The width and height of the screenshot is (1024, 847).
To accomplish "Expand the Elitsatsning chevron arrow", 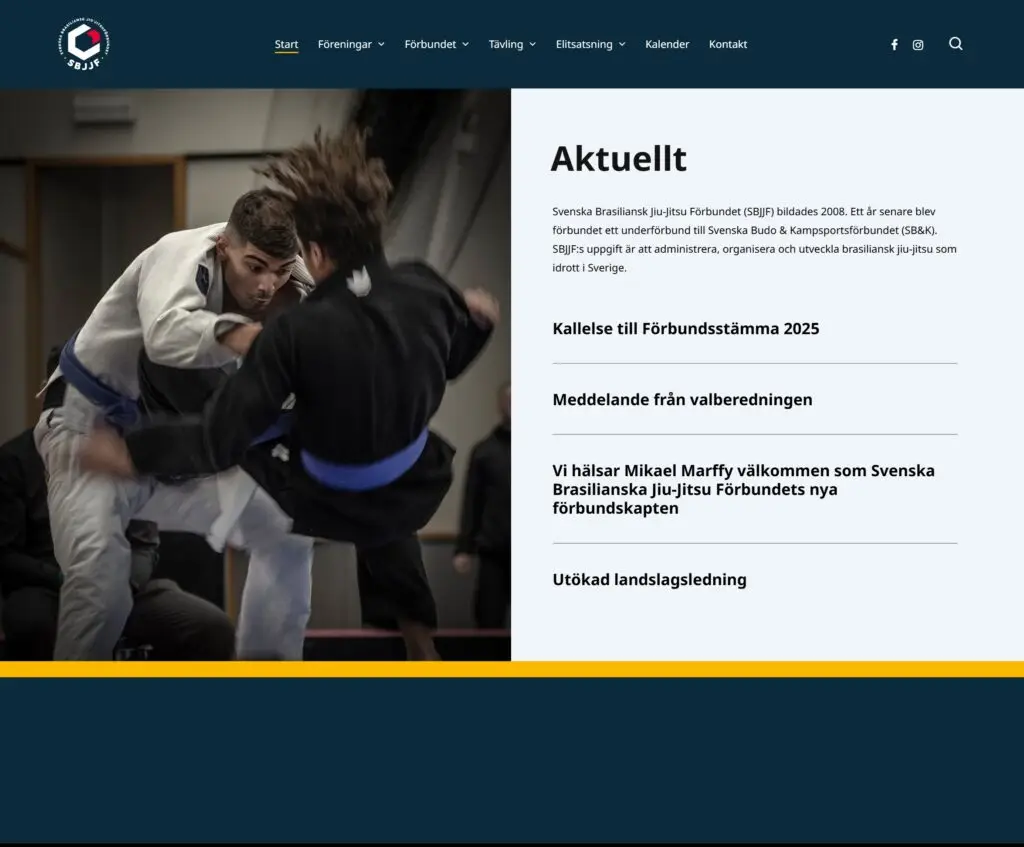I will point(622,44).
